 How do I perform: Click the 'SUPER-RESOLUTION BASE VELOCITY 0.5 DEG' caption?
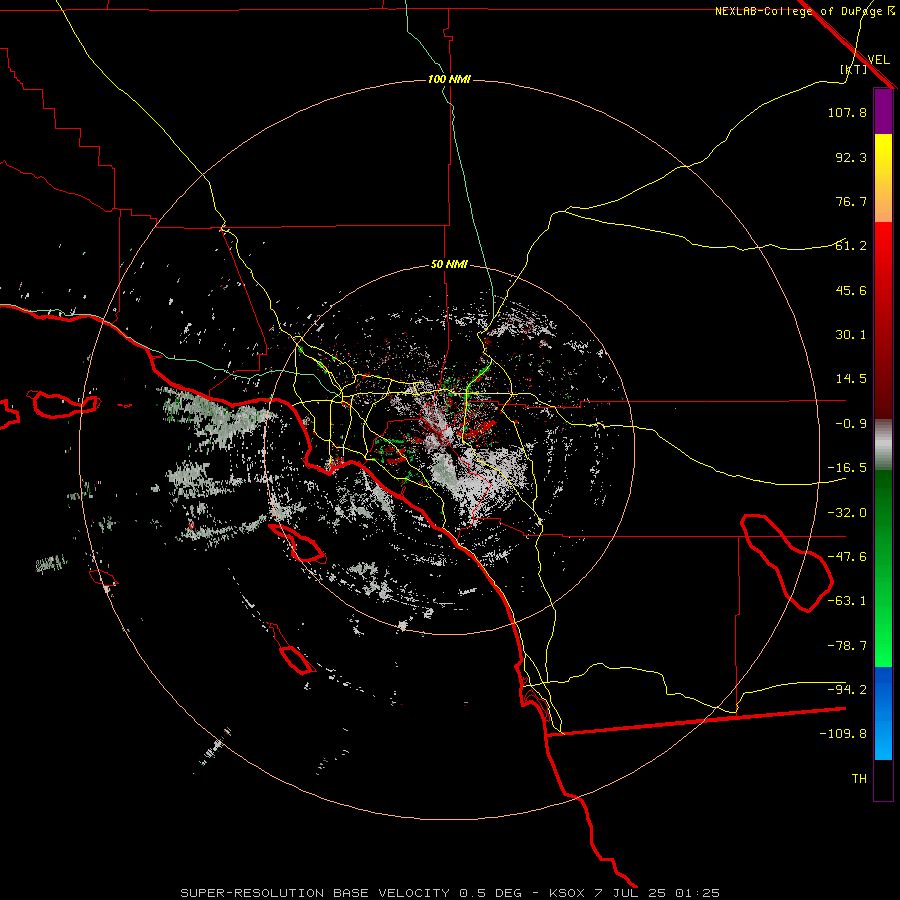[351, 893]
